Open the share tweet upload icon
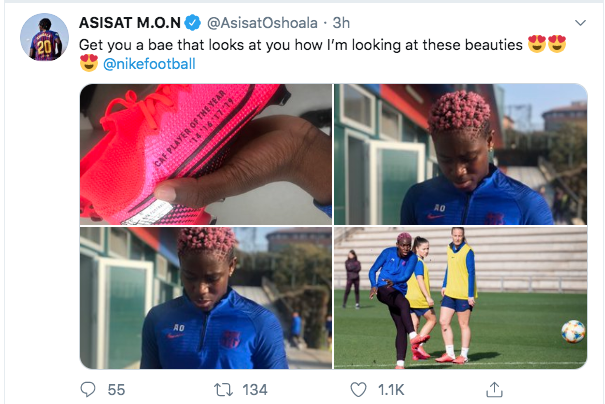The width and height of the screenshot is (605, 404). [x=494, y=389]
